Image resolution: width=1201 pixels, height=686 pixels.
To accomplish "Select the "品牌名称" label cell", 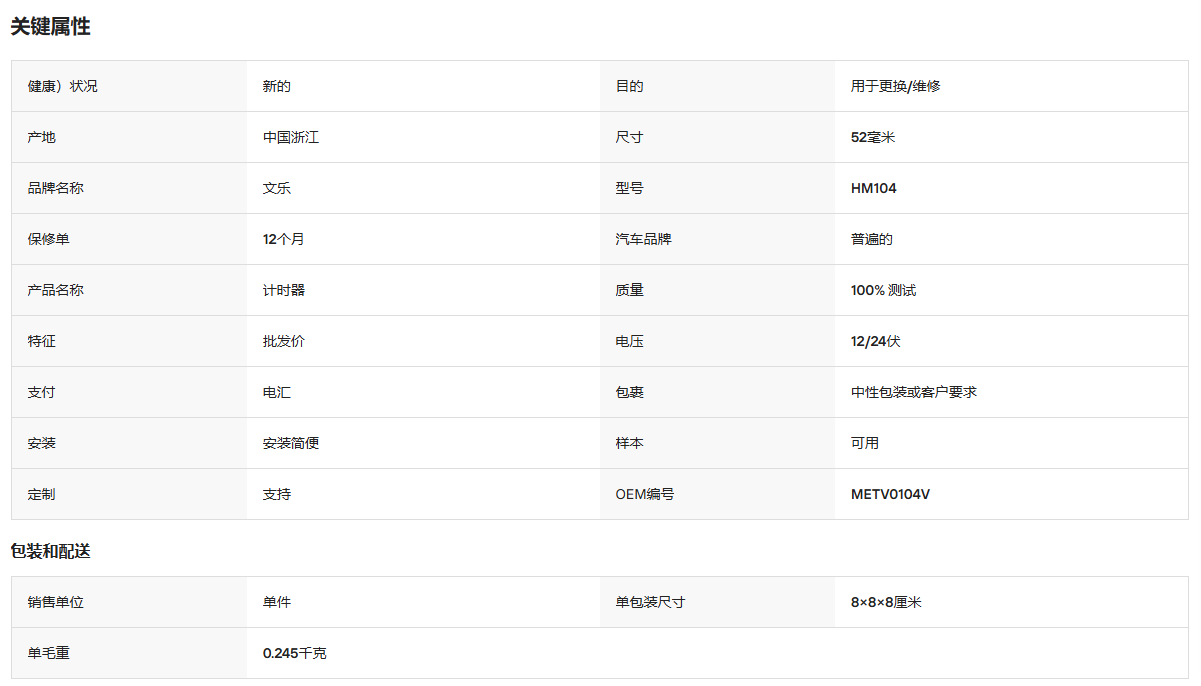I will pyautogui.click(x=129, y=188).
